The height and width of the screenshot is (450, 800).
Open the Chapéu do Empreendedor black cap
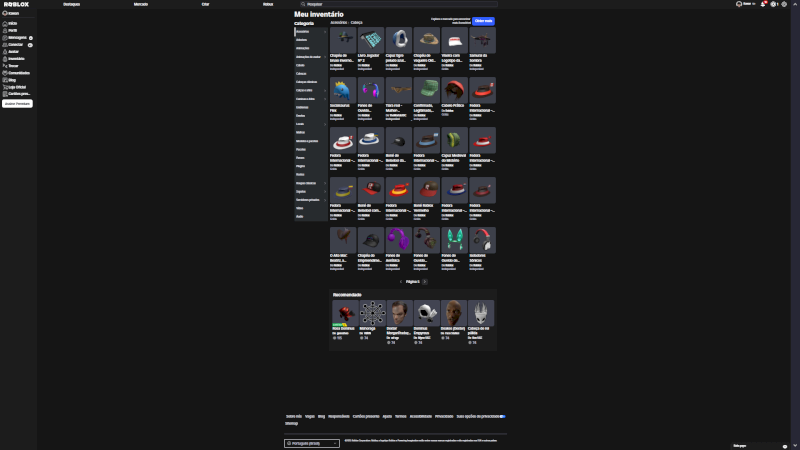pos(371,240)
